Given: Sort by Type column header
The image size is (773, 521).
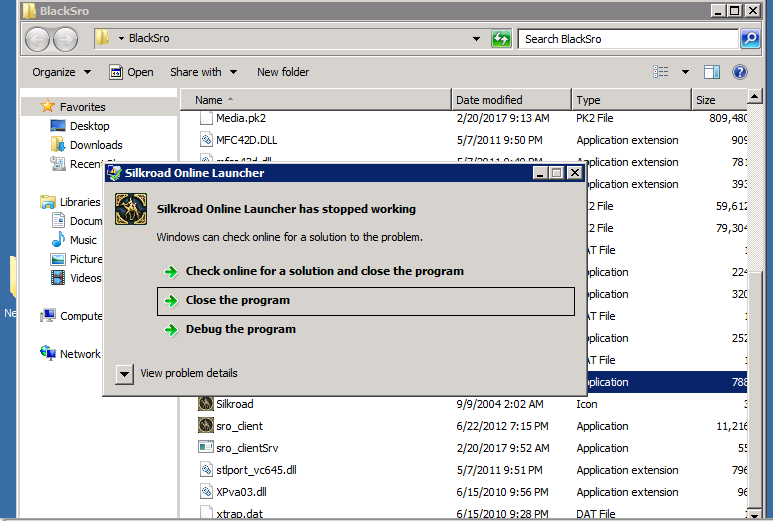Looking at the screenshot, I should tap(631, 100).
